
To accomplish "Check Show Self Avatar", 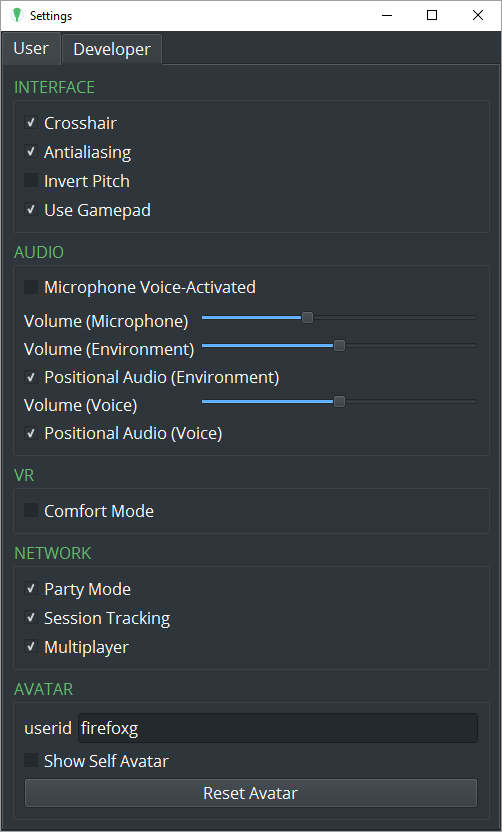I will click(x=31, y=760).
